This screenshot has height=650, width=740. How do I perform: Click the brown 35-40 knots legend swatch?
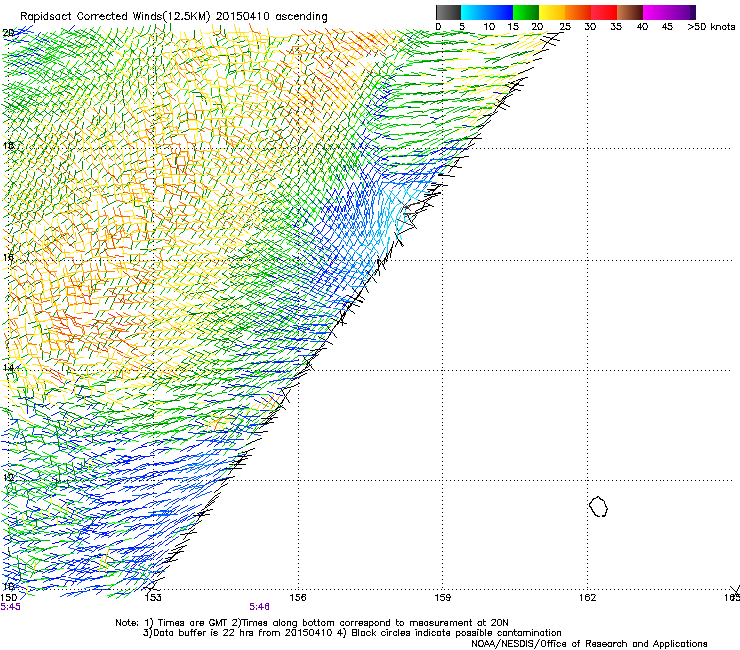(x=630, y=12)
